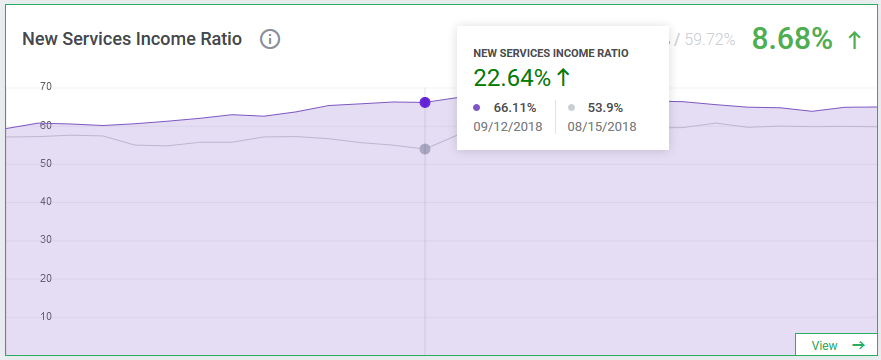
Task: Open the View button
Action: click(837, 345)
